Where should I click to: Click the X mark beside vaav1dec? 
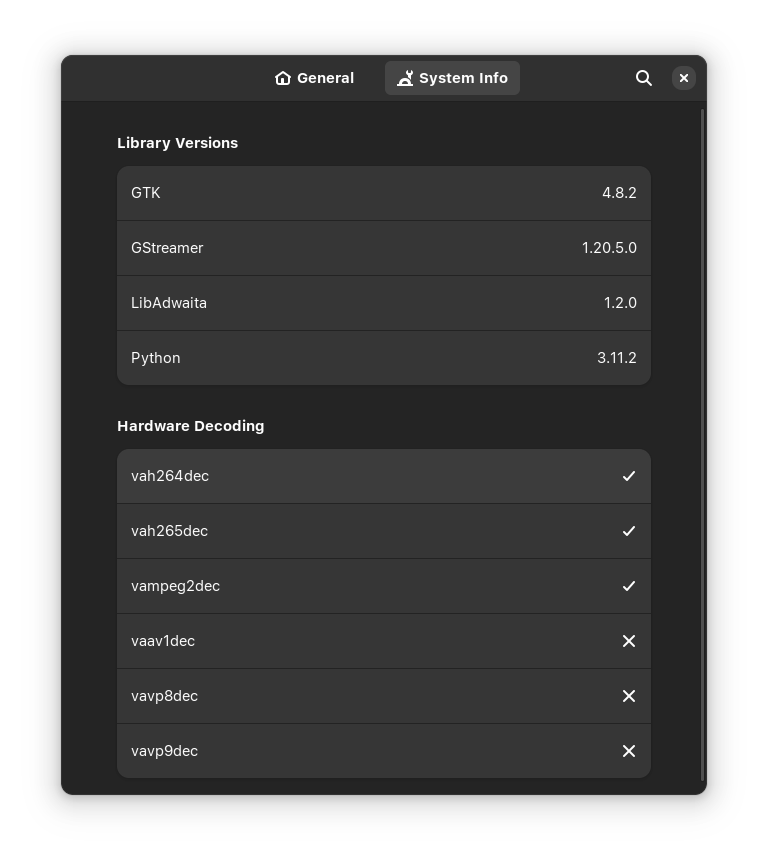tap(628, 641)
